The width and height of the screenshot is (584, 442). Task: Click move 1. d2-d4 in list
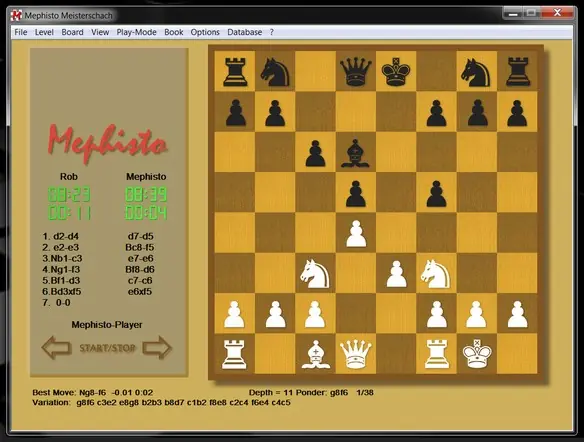coord(60,236)
